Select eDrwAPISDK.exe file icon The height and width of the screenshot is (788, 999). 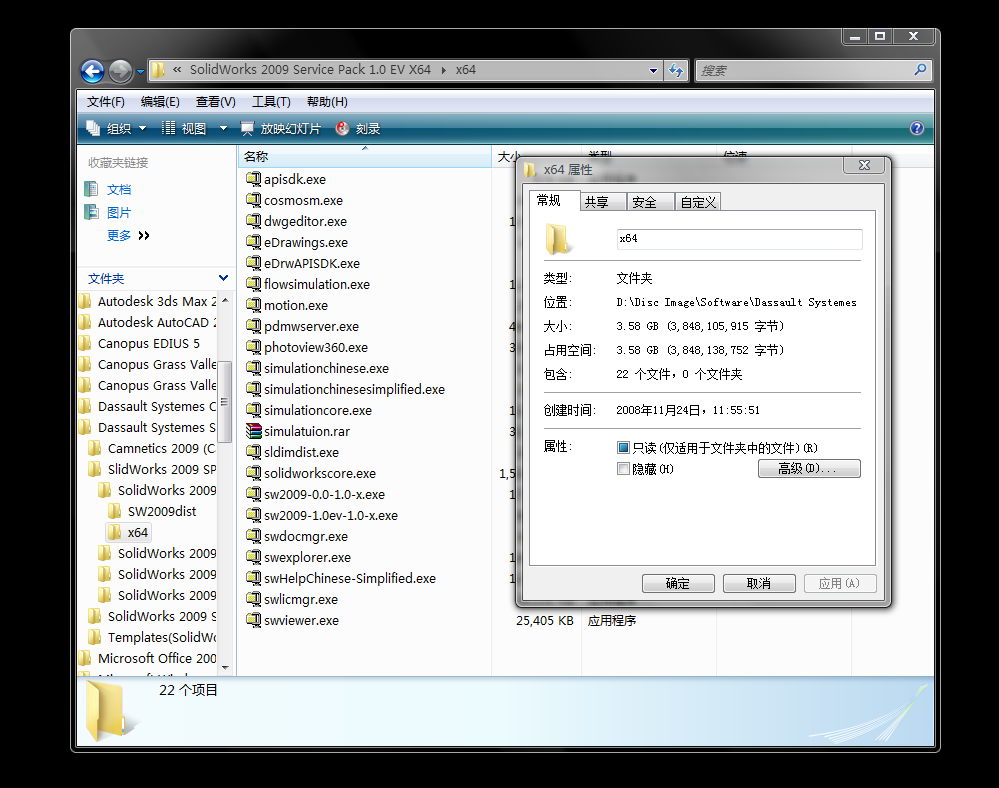tap(254, 263)
